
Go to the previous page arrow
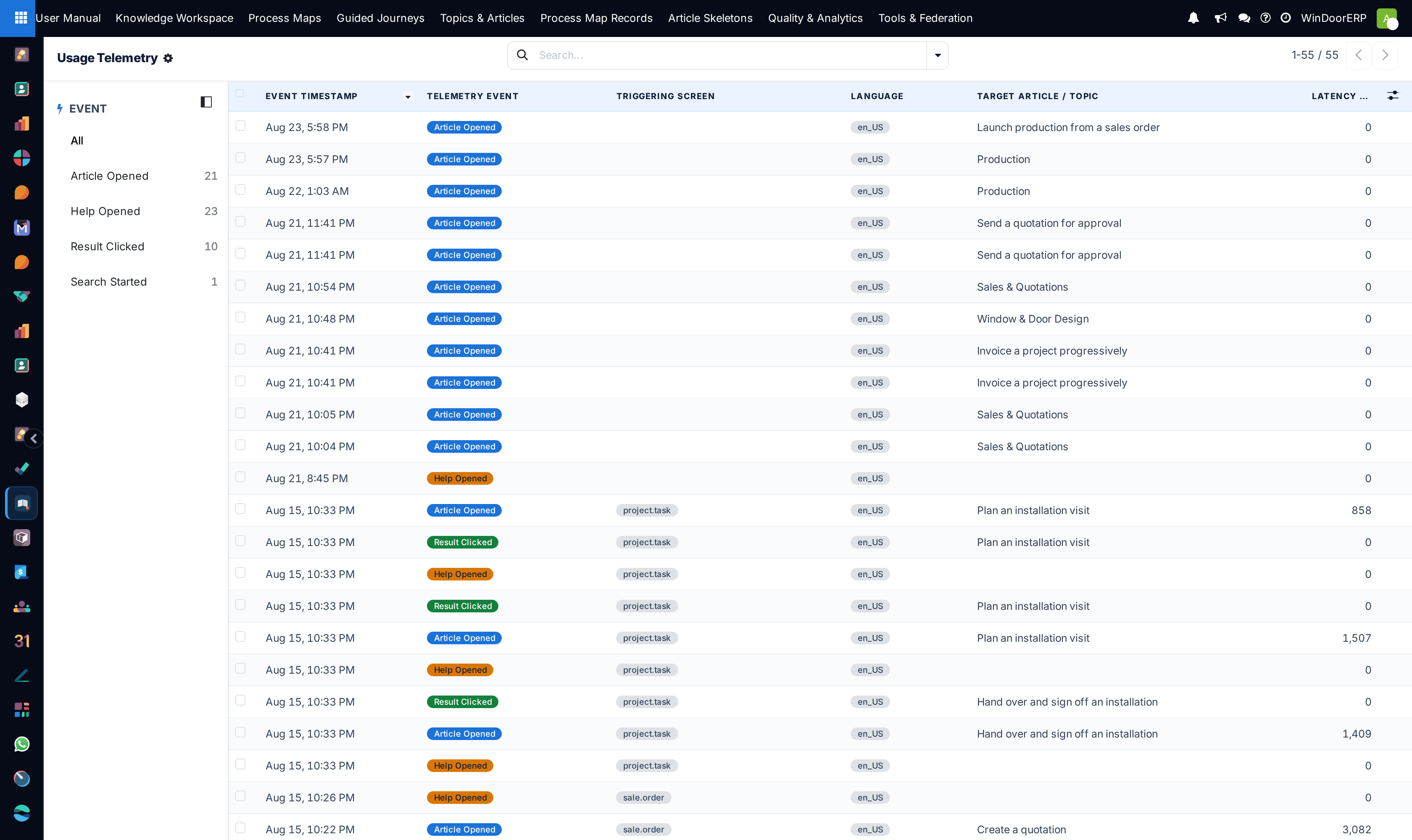[1358, 55]
